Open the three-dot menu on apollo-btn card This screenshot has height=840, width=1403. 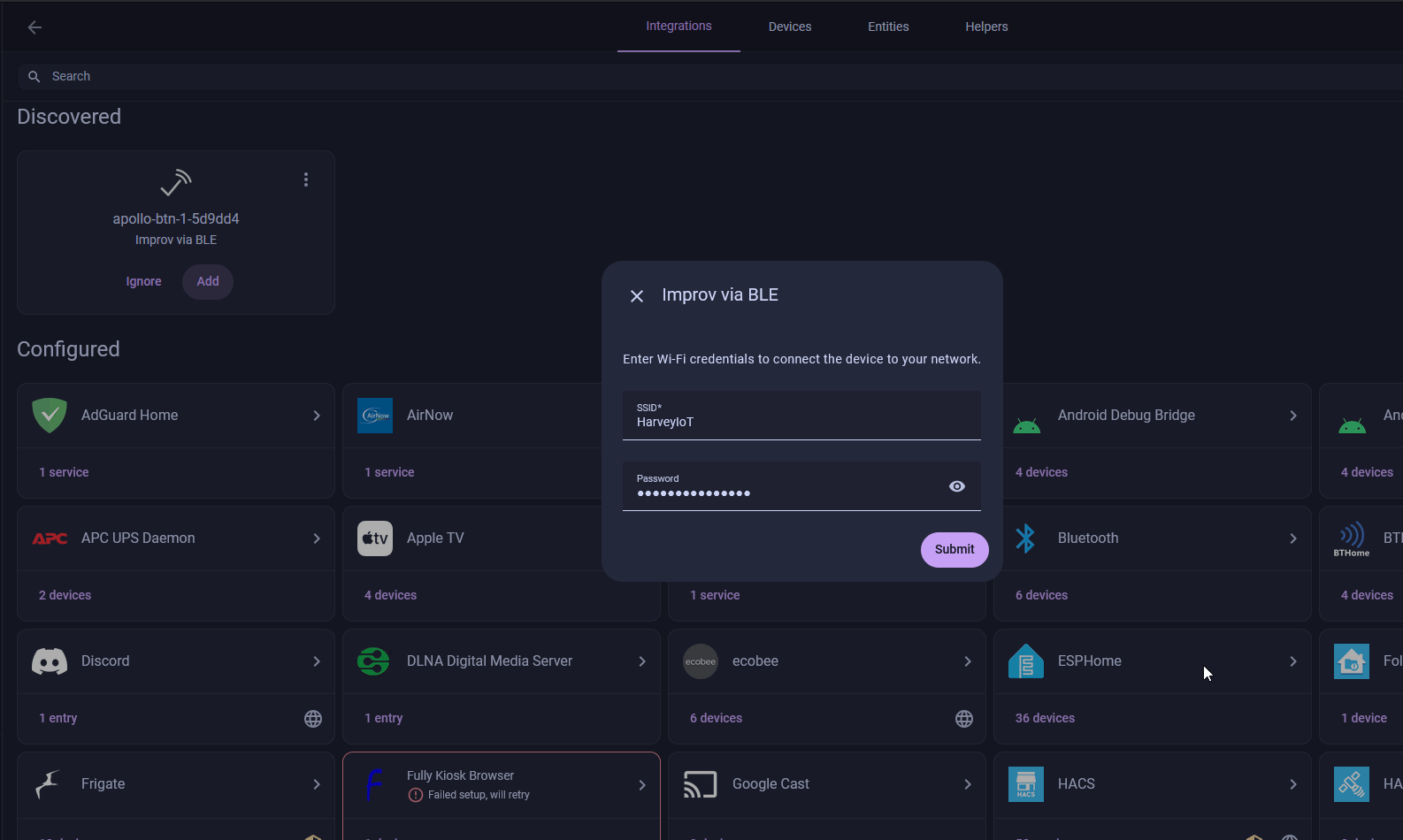[306, 179]
